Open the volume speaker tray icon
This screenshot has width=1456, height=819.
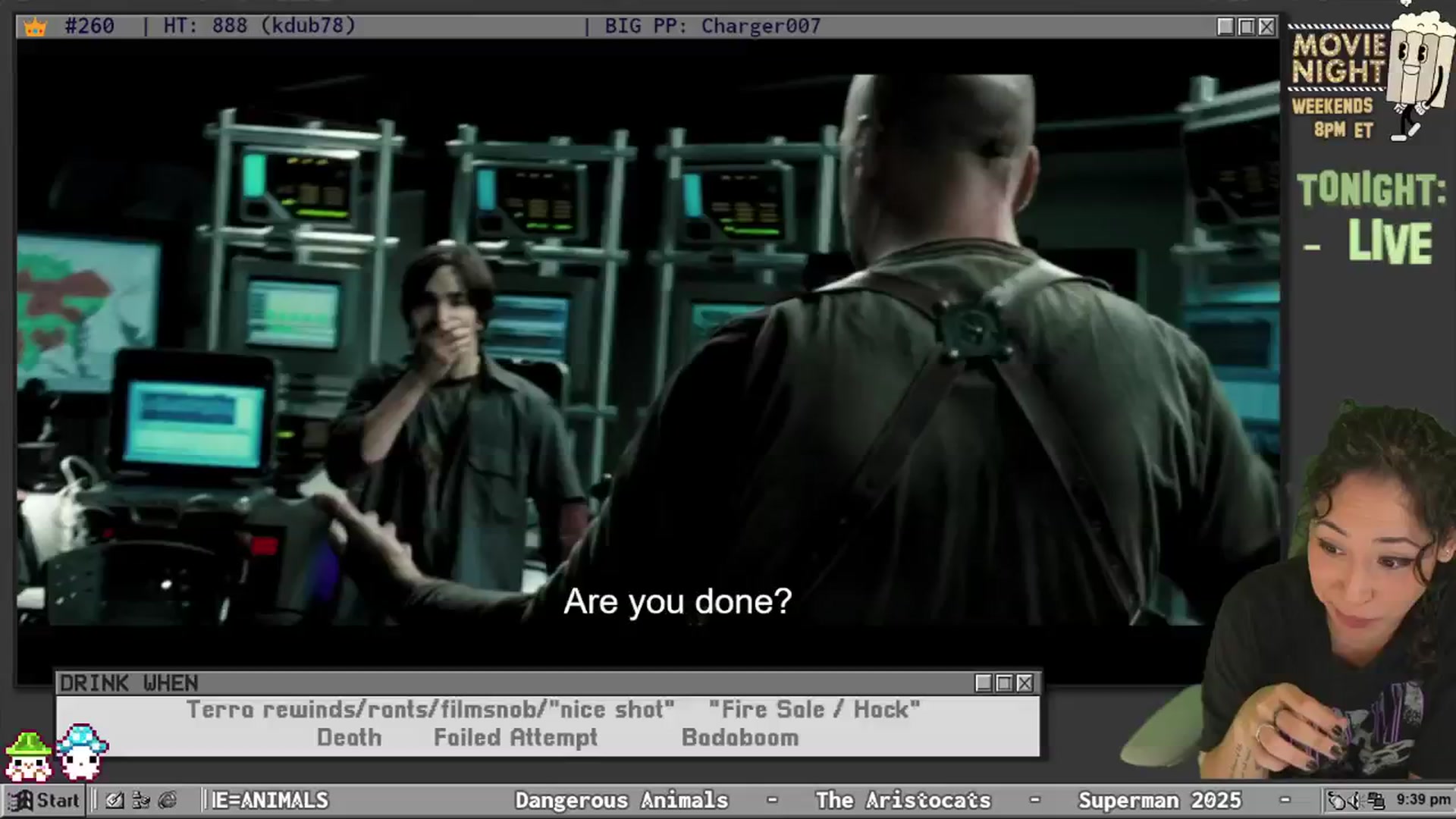pyautogui.click(x=1356, y=800)
